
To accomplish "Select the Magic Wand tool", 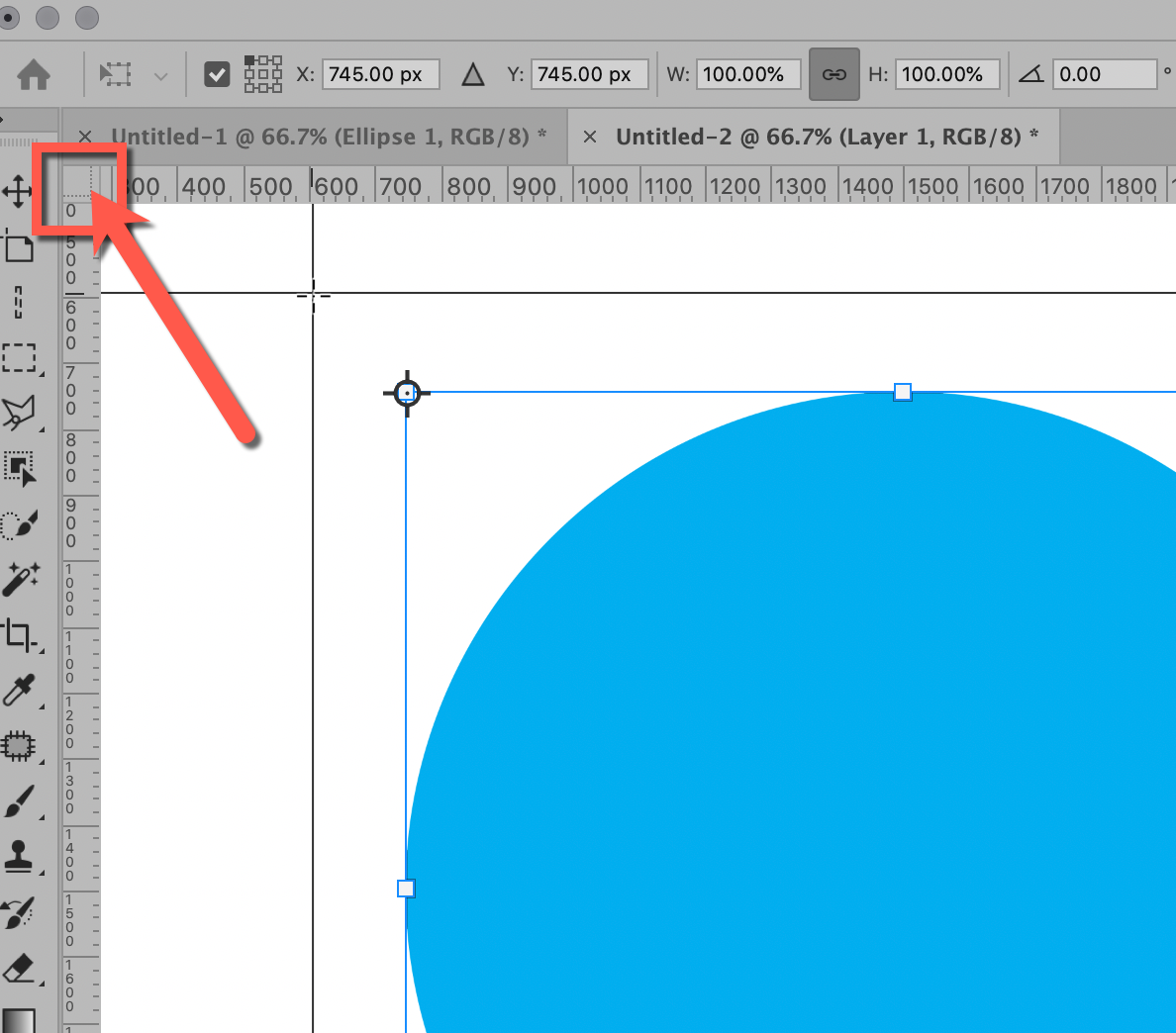I will click(18, 579).
